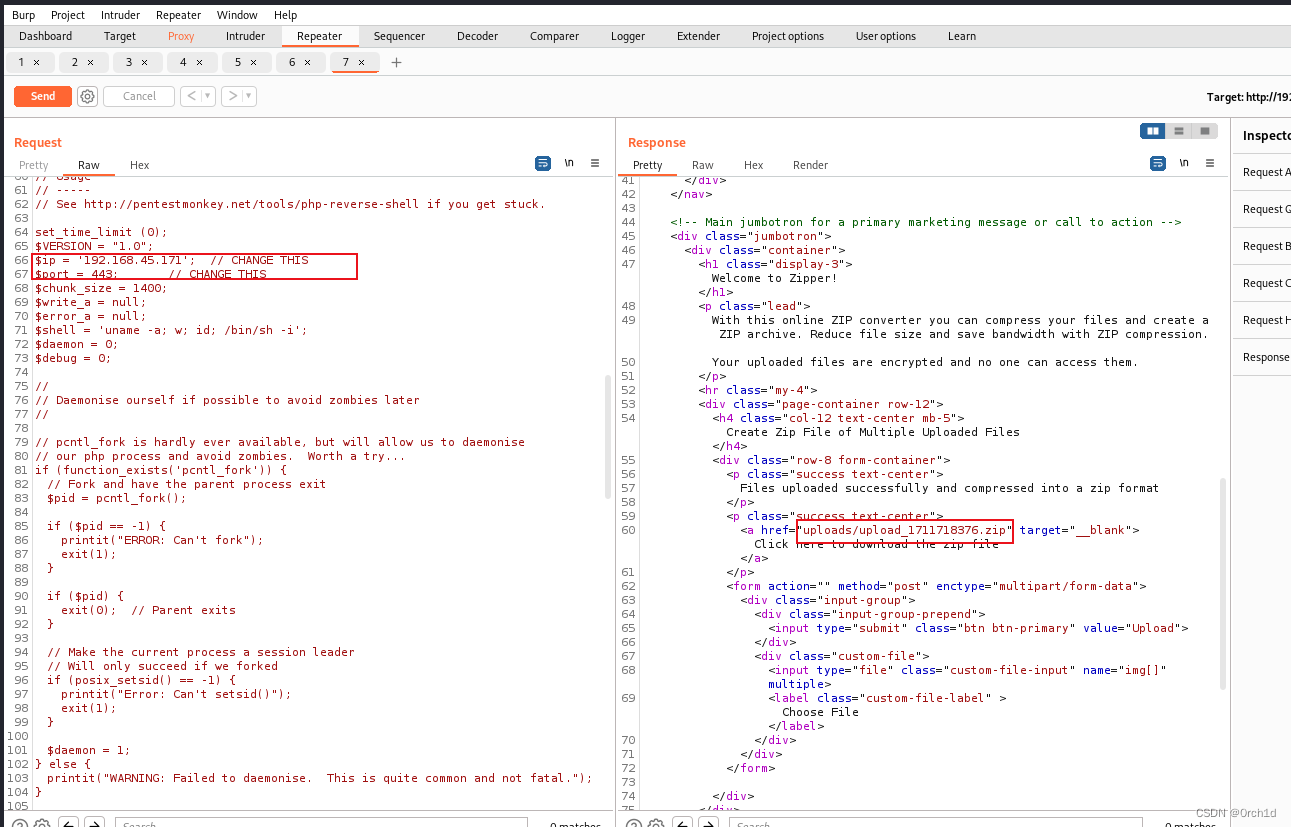Toggle word wrap icon in Response panel
This screenshot has height=827, width=1291.
click(1158, 163)
